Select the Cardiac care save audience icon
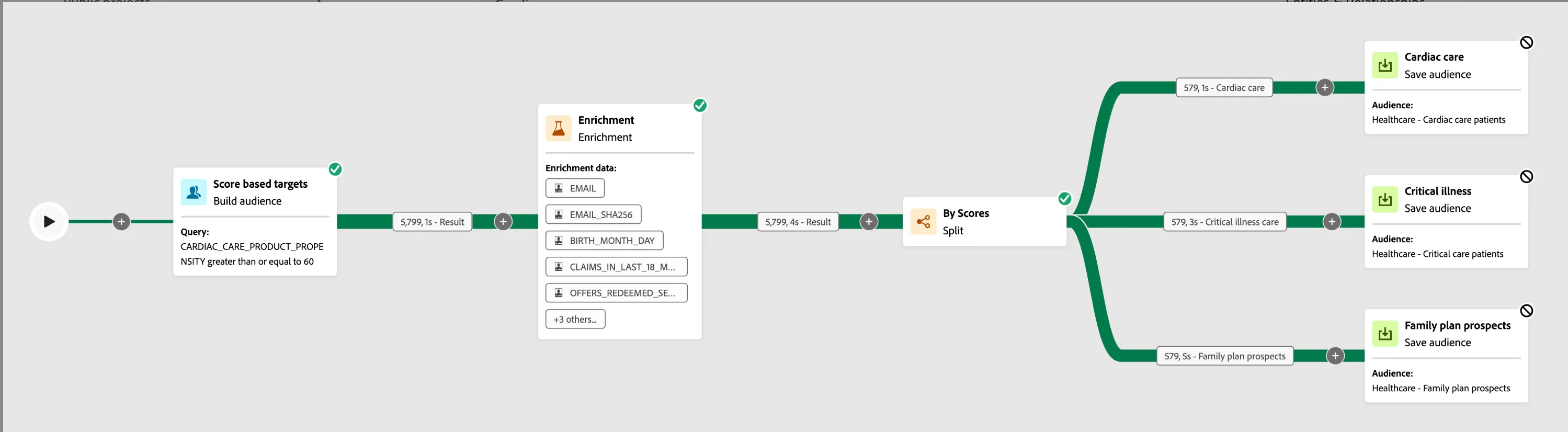The image size is (1568, 432). pyautogui.click(x=1385, y=65)
